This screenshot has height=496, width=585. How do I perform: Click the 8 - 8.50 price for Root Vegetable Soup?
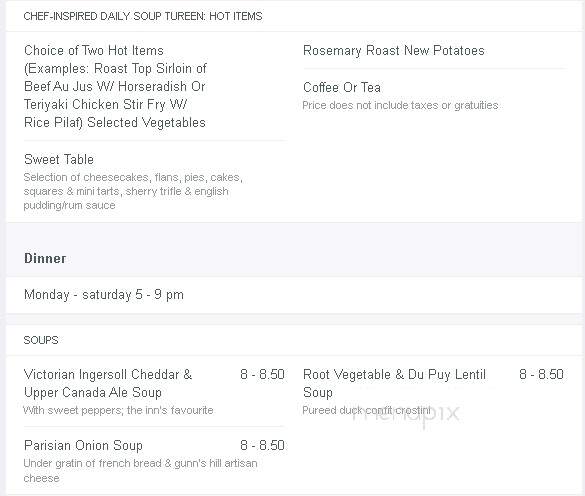541,374
